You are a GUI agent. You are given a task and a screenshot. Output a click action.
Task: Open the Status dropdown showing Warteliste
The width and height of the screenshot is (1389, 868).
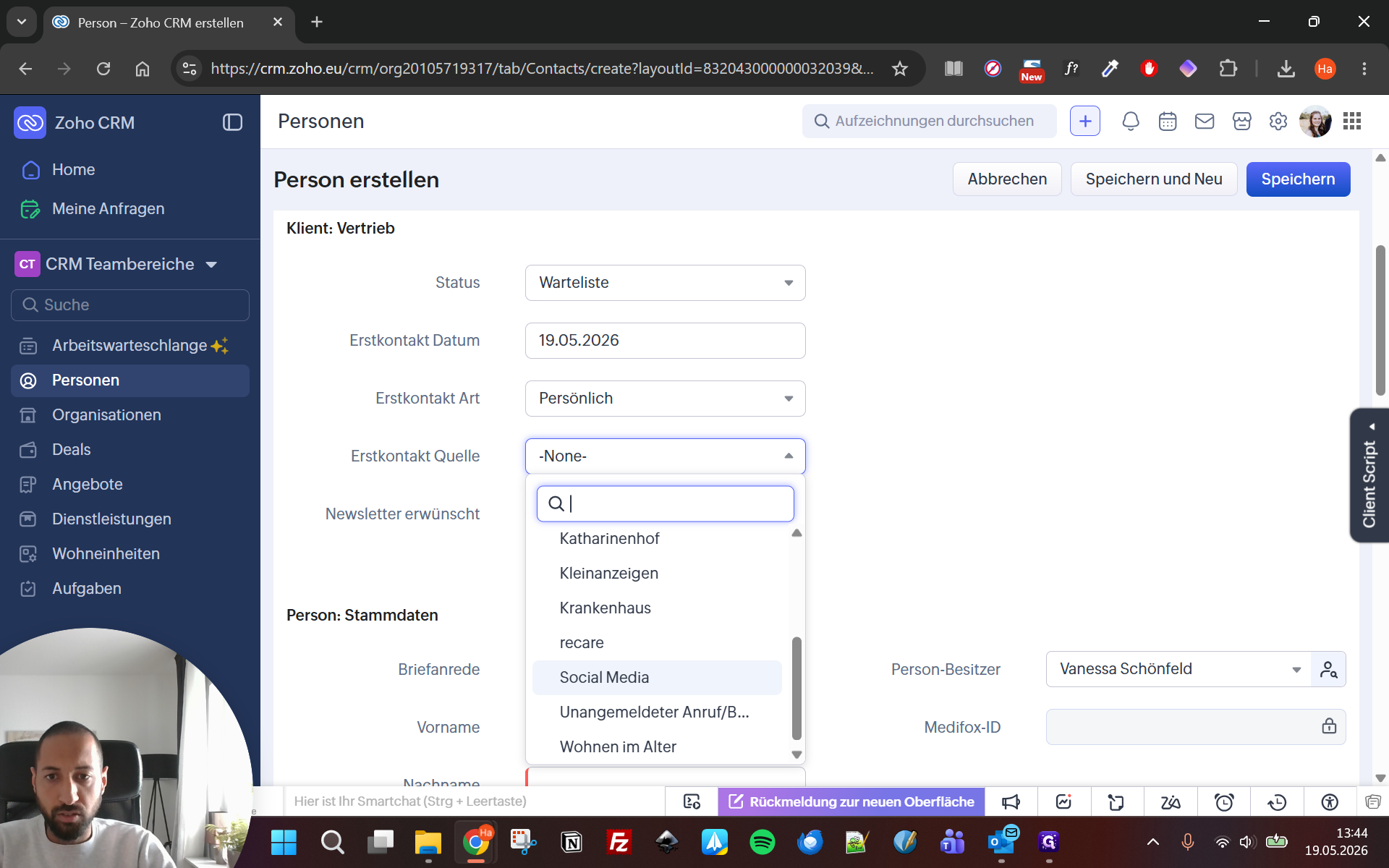pyautogui.click(x=665, y=283)
